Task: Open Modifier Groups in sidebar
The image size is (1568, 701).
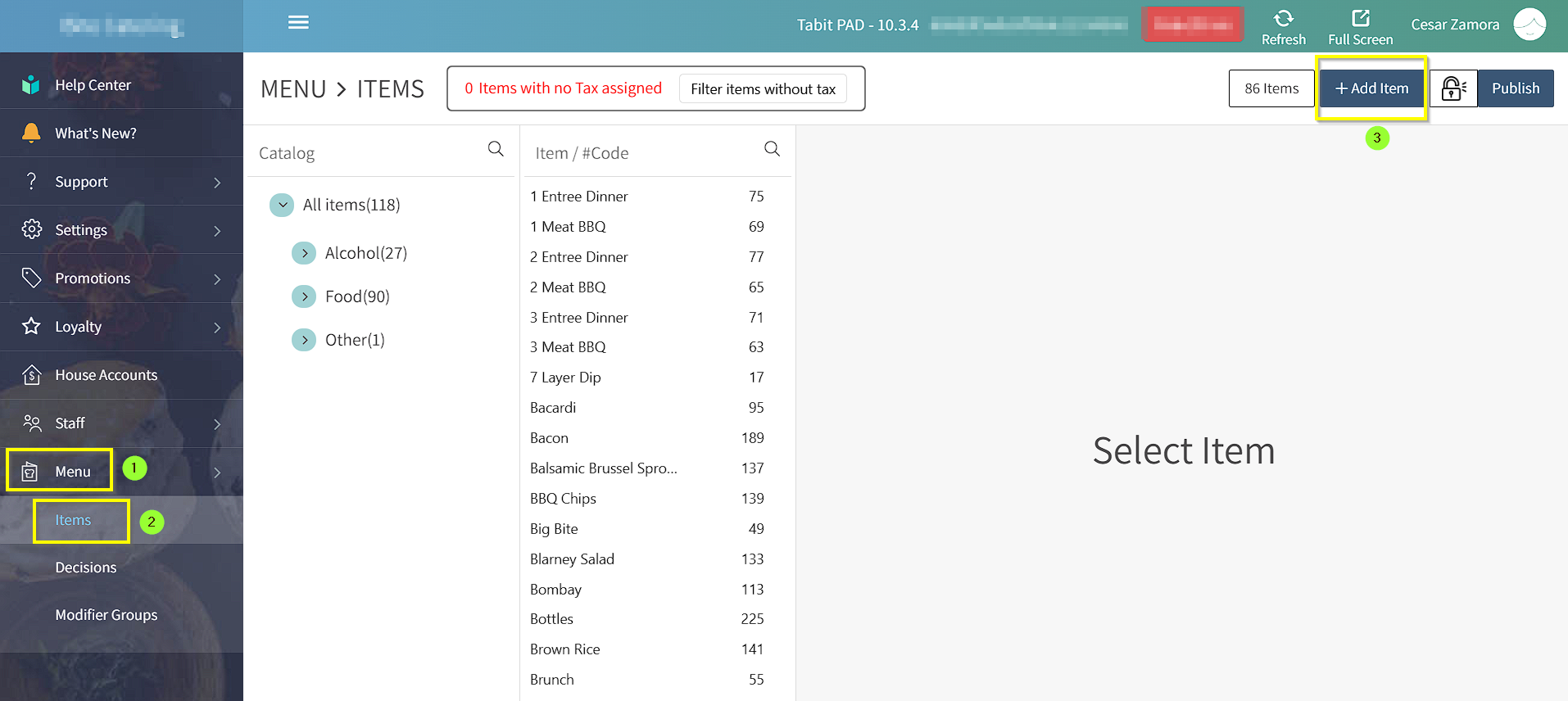Action: coord(106,615)
